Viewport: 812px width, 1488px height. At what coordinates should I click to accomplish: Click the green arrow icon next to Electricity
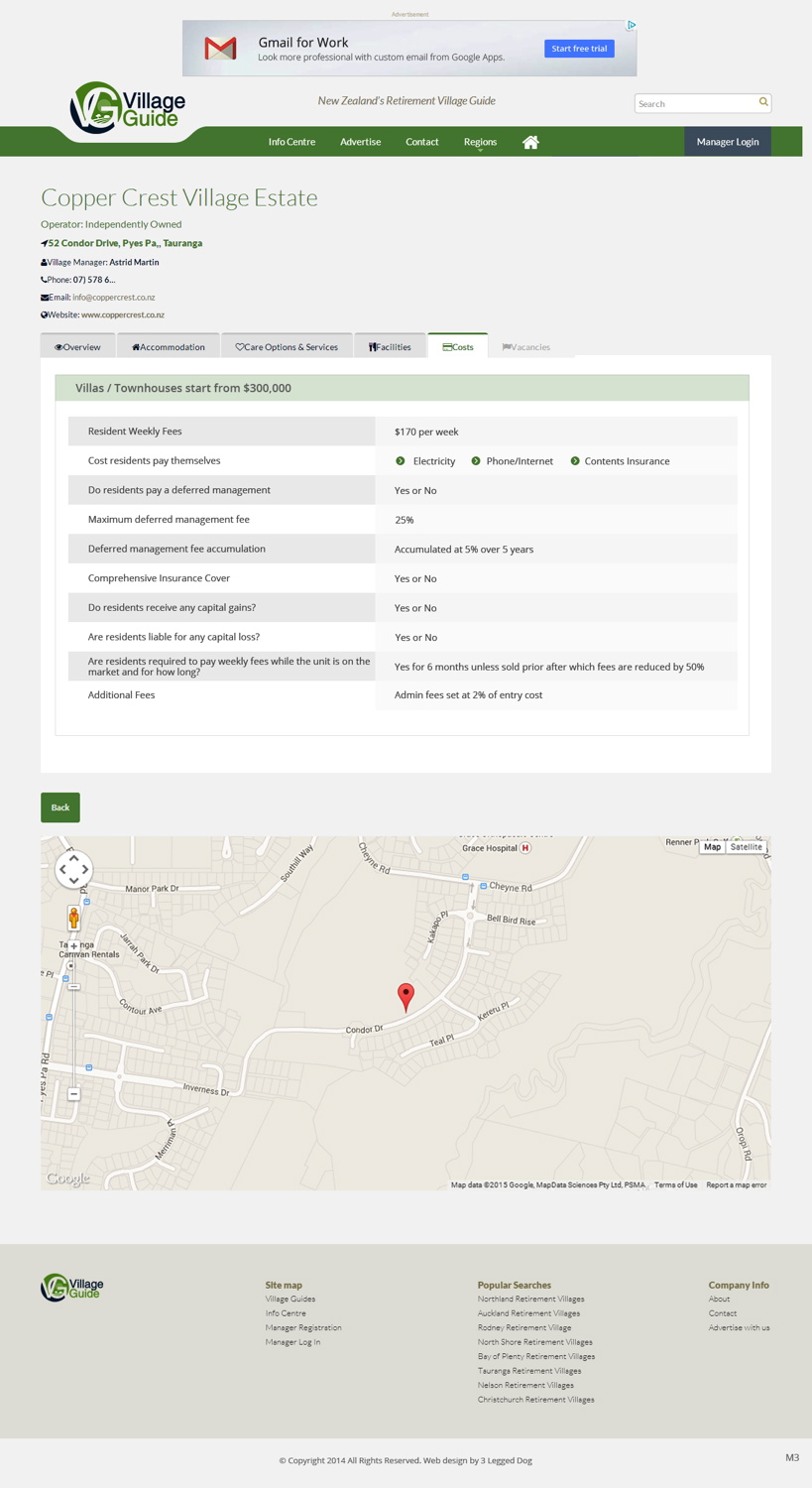click(401, 460)
